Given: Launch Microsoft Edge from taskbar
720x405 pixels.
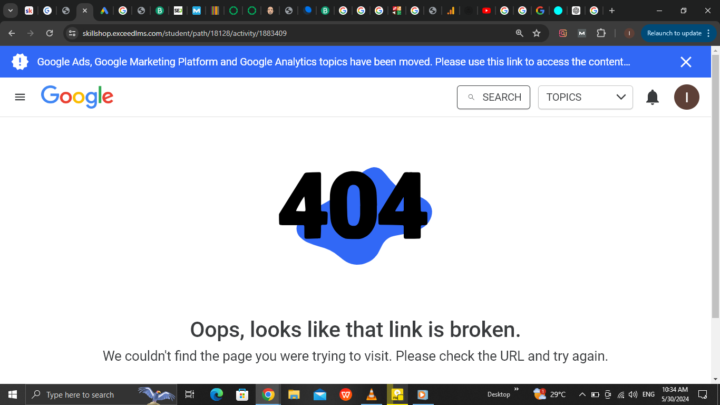Looking at the screenshot, I should click(216, 394).
